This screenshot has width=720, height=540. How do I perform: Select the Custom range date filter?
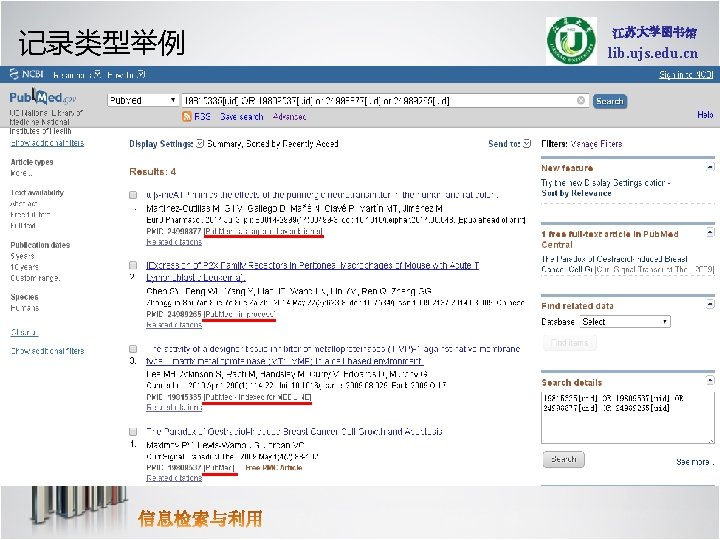pos(35,278)
